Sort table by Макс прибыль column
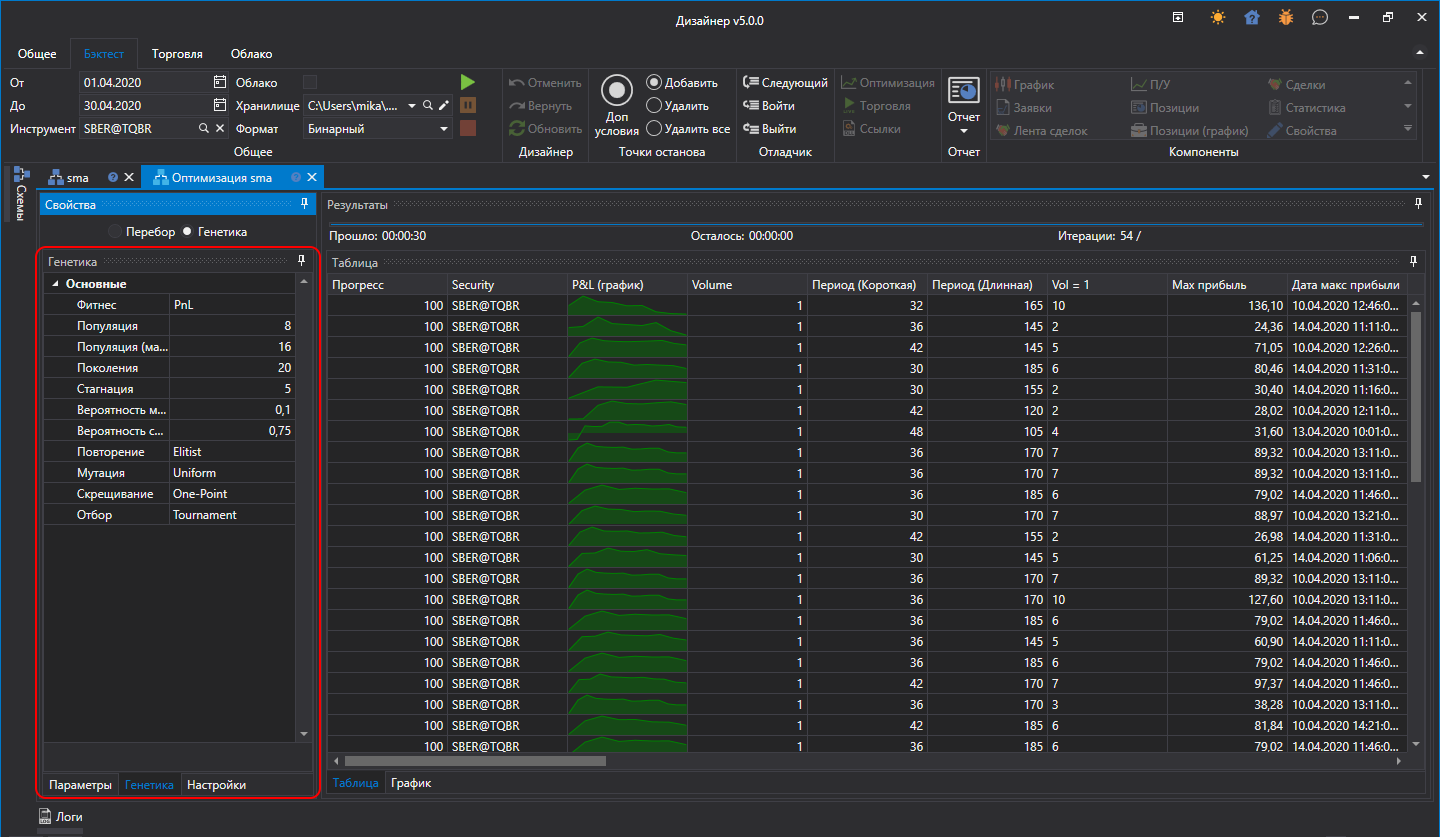The width and height of the screenshot is (1440, 837). click(x=1227, y=285)
